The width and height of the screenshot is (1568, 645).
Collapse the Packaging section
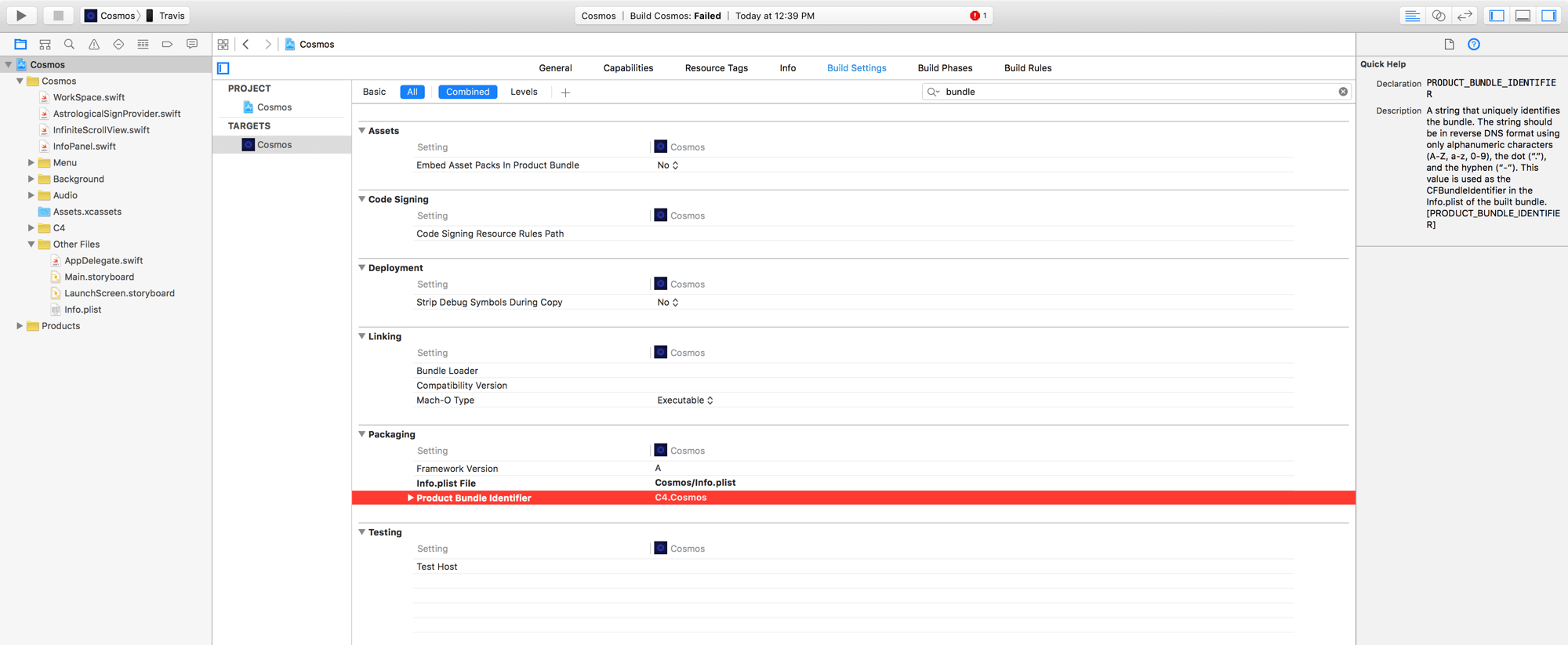click(x=362, y=434)
